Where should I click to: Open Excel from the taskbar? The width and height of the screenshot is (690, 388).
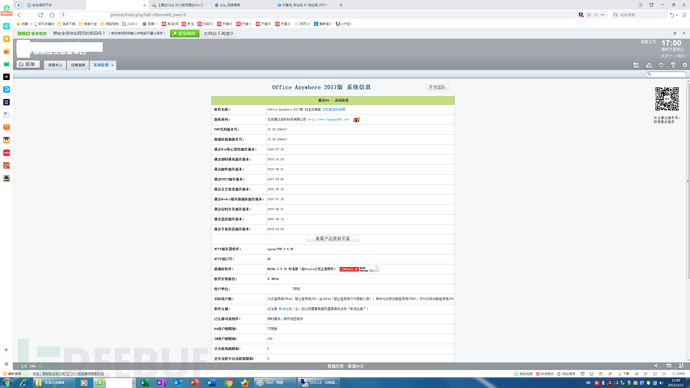coord(144,383)
